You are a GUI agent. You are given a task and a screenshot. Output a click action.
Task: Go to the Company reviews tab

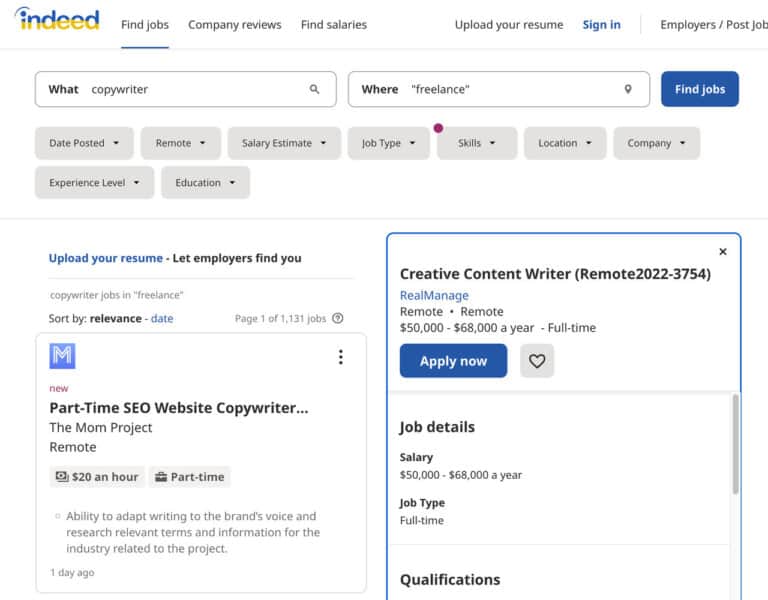(x=235, y=25)
